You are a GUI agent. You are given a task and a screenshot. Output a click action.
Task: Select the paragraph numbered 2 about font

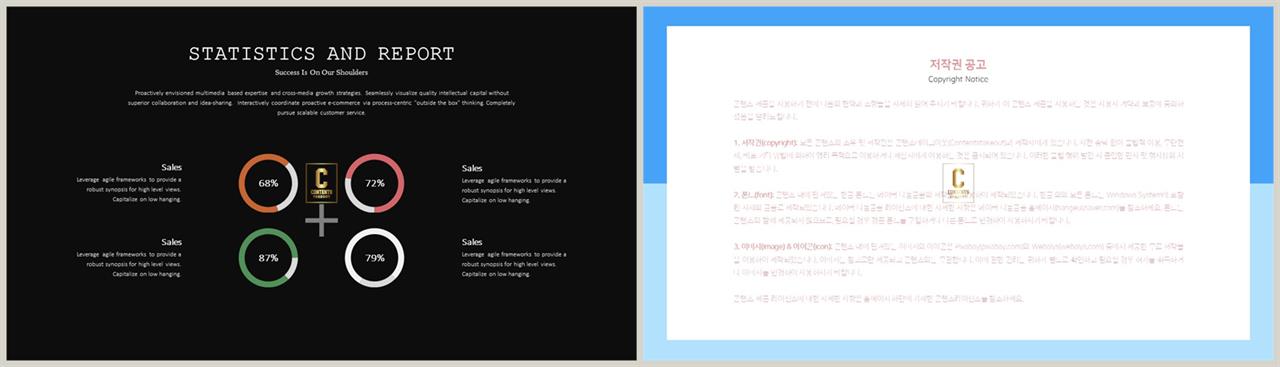click(x=958, y=209)
